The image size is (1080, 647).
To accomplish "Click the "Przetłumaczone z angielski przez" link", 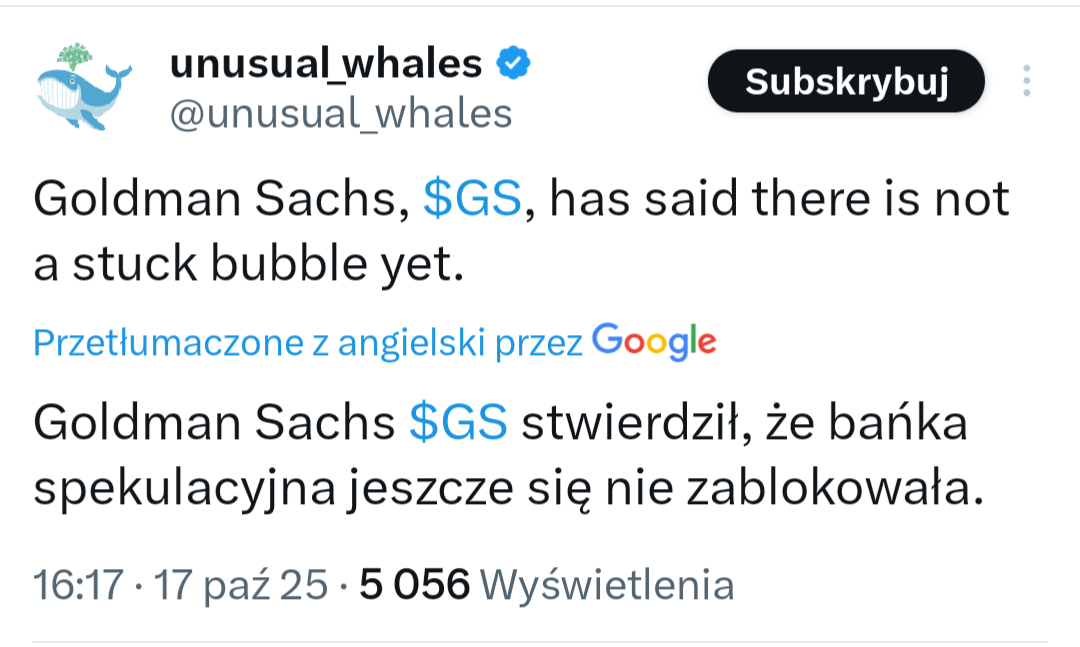I will coord(307,344).
